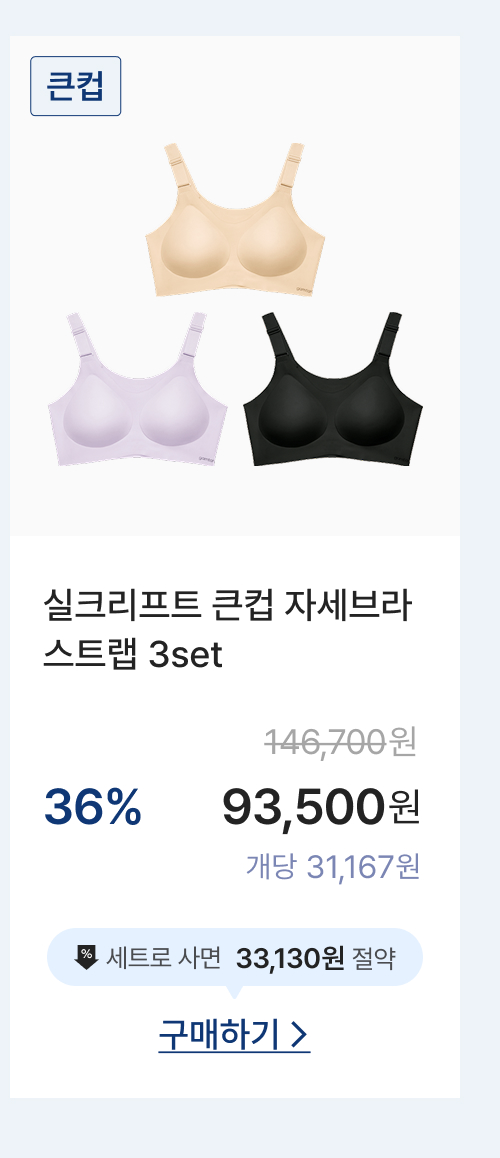Click the 세트로 사면 text in bubble
The height and width of the screenshot is (1158, 500).
(x=163, y=959)
